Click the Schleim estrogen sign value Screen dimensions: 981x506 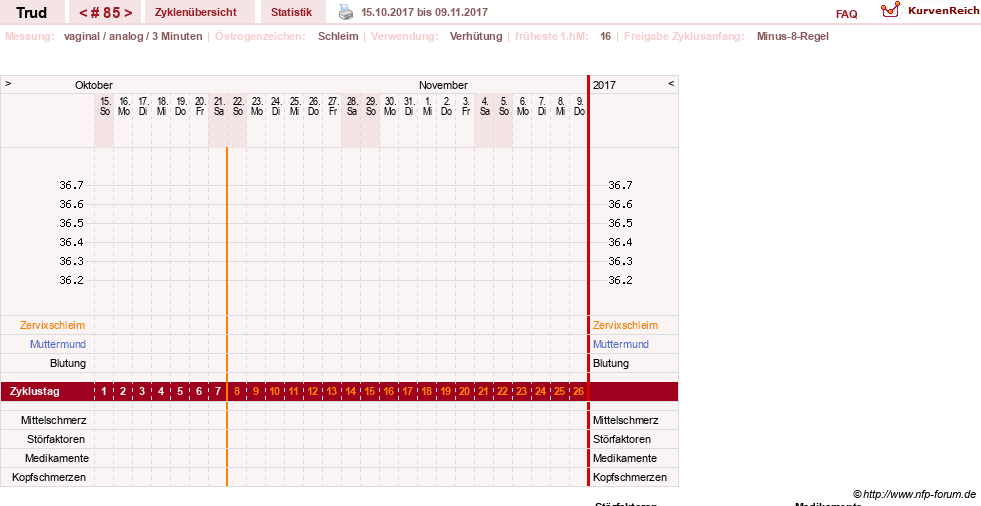(338, 36)
